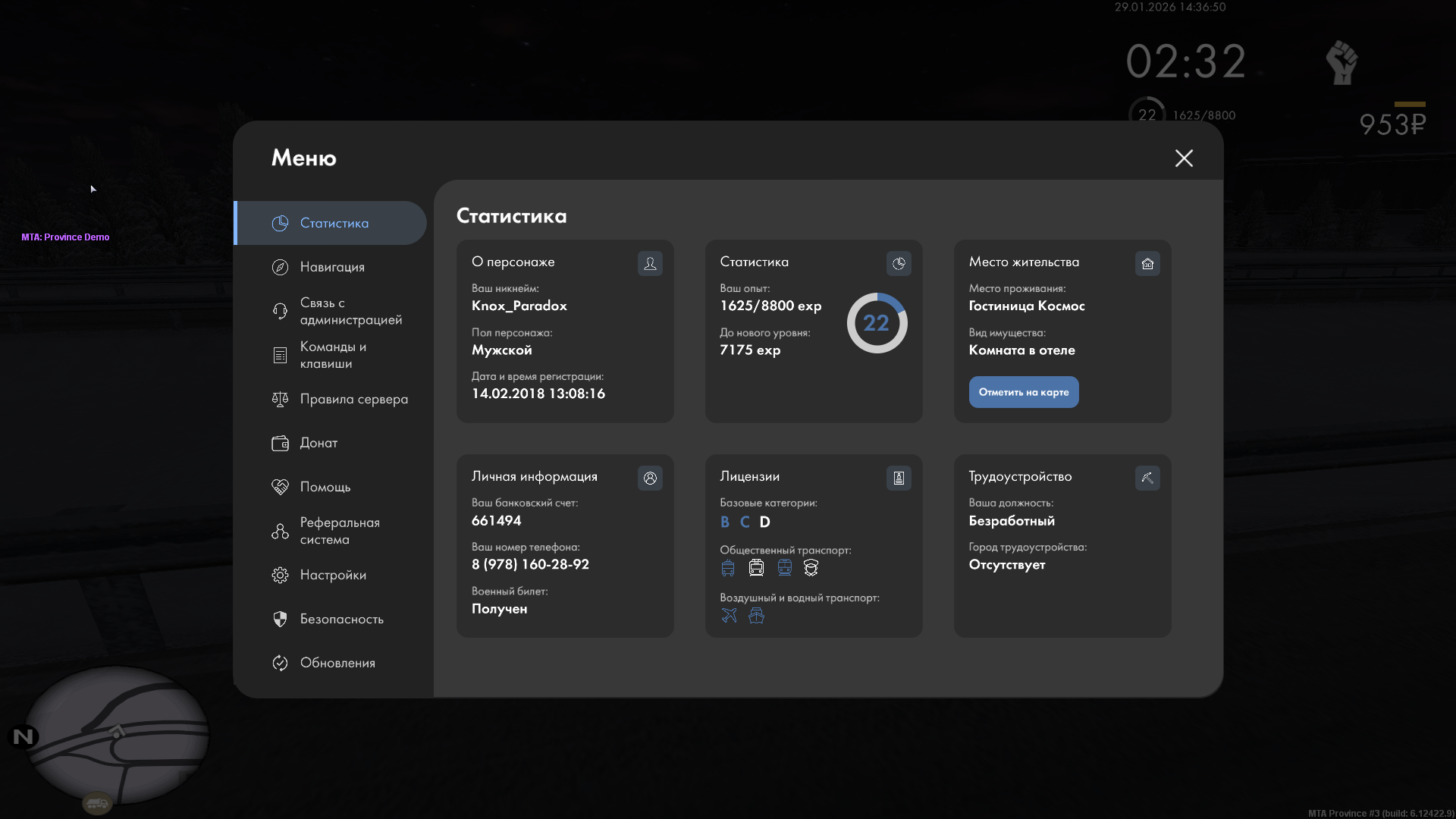The height and width of the screenshot is (819, 1456).
Task: Open the Донат section
Action: point(318,443)
